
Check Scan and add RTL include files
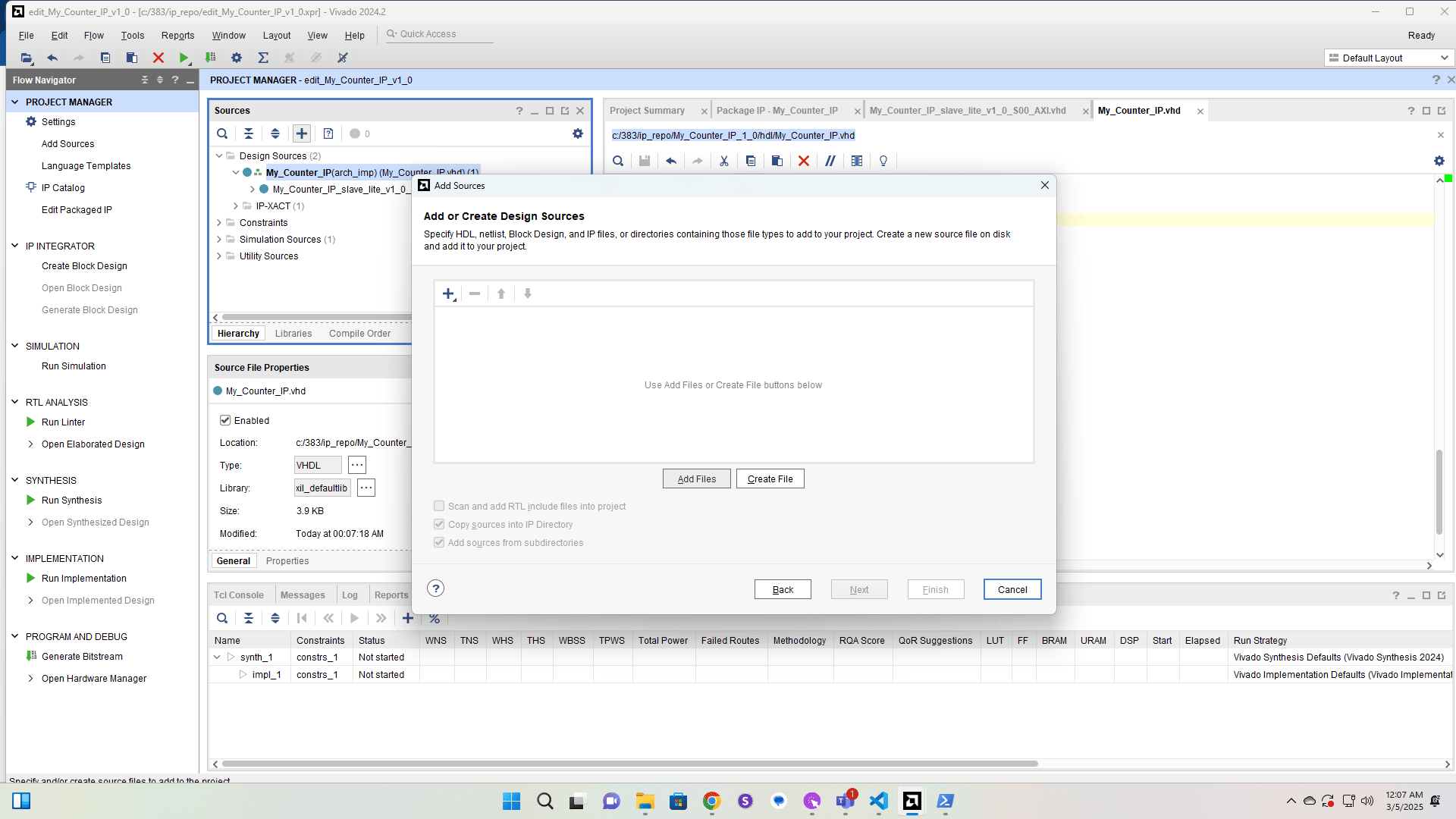(x=439, y=506)
